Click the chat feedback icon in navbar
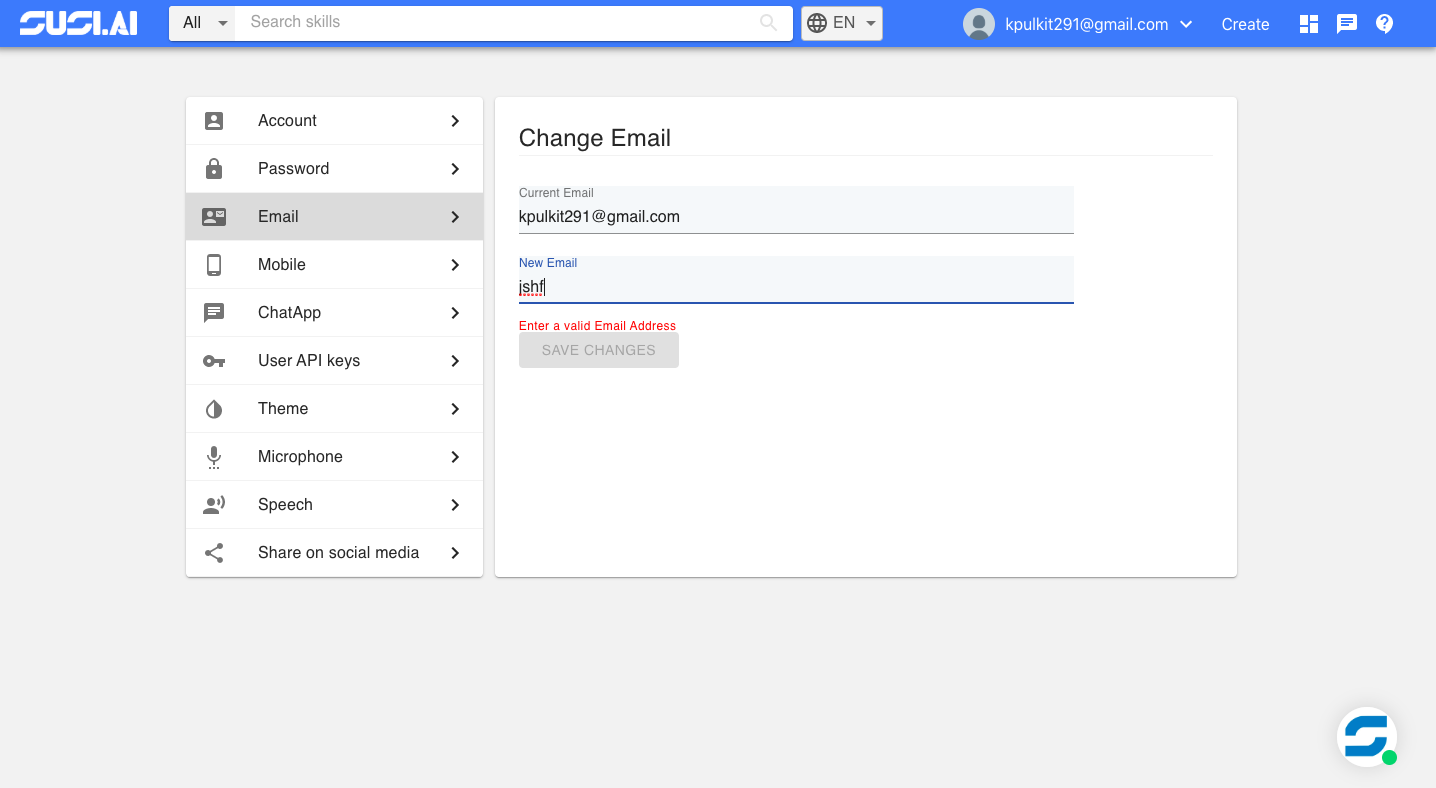 [1346, 23]
